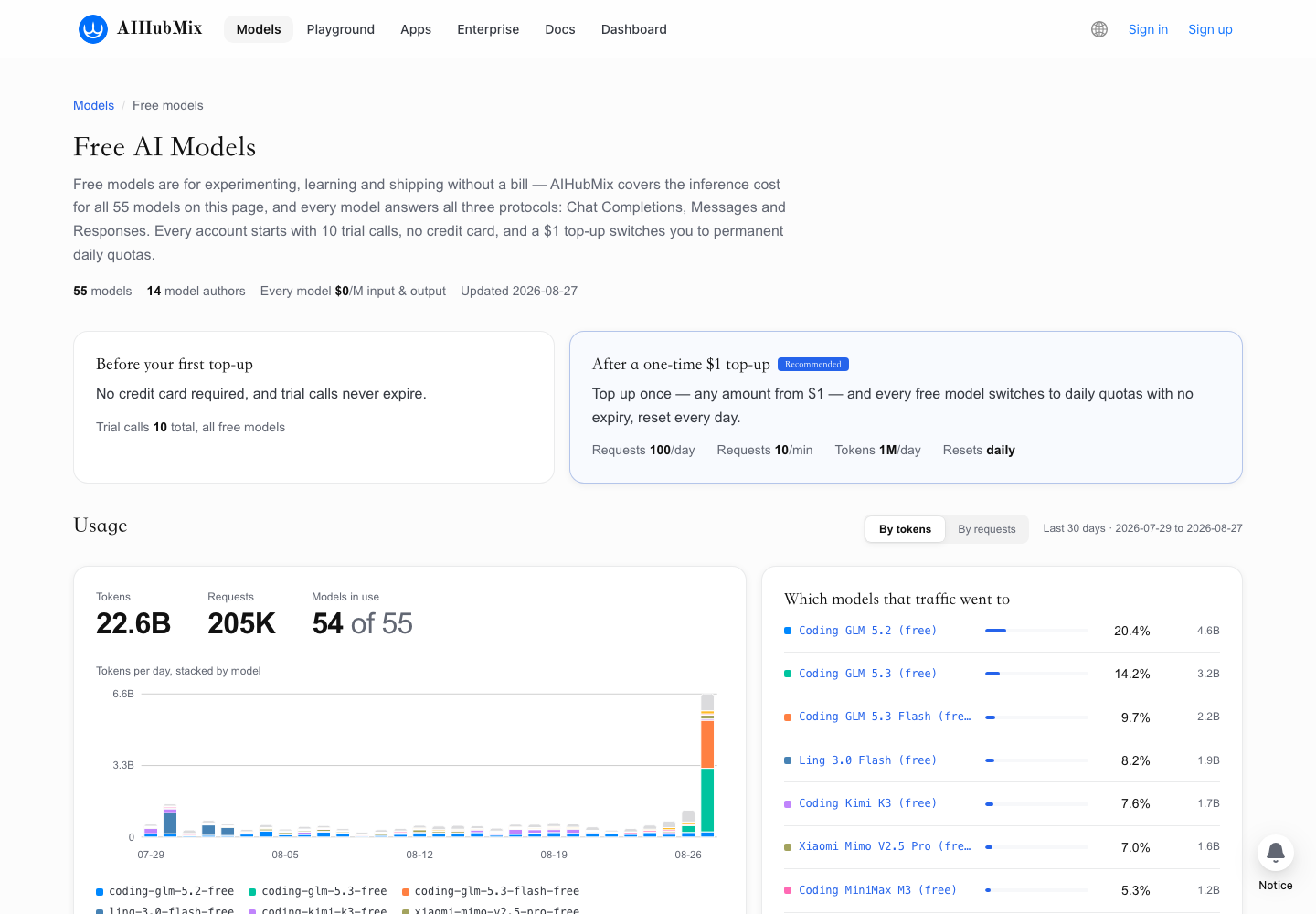Click the coding-glm-5.2-free chart legend entry

click(164, 891)
